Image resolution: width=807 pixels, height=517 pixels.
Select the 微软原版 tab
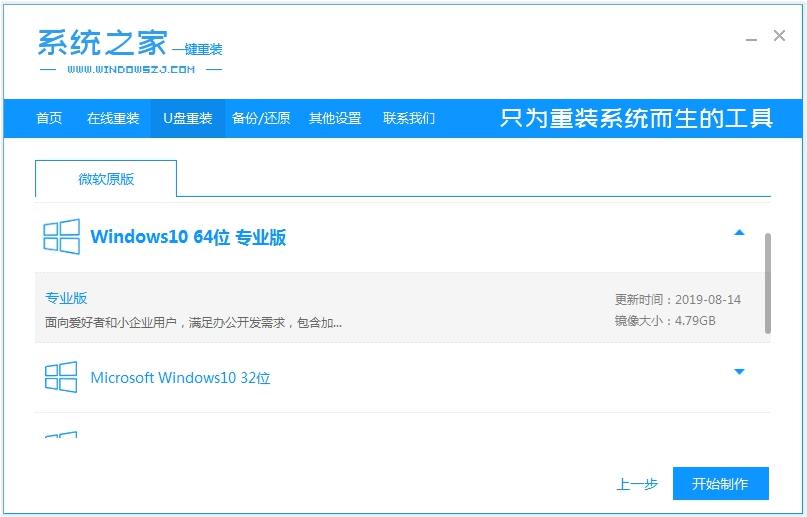[106, 179]
